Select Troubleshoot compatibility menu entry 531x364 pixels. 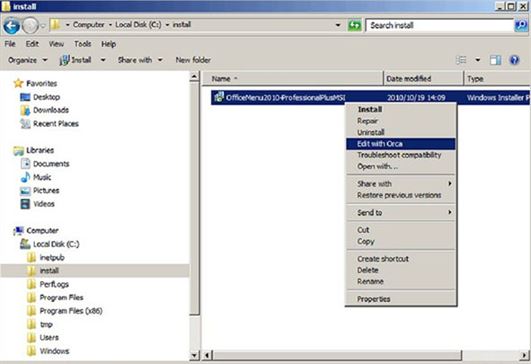tap(401, 155)
